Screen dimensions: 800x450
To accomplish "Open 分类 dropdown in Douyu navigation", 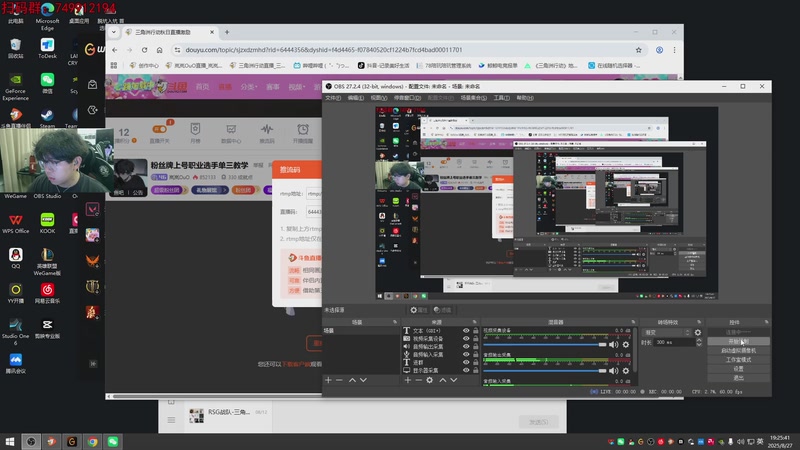I will 248,87.
